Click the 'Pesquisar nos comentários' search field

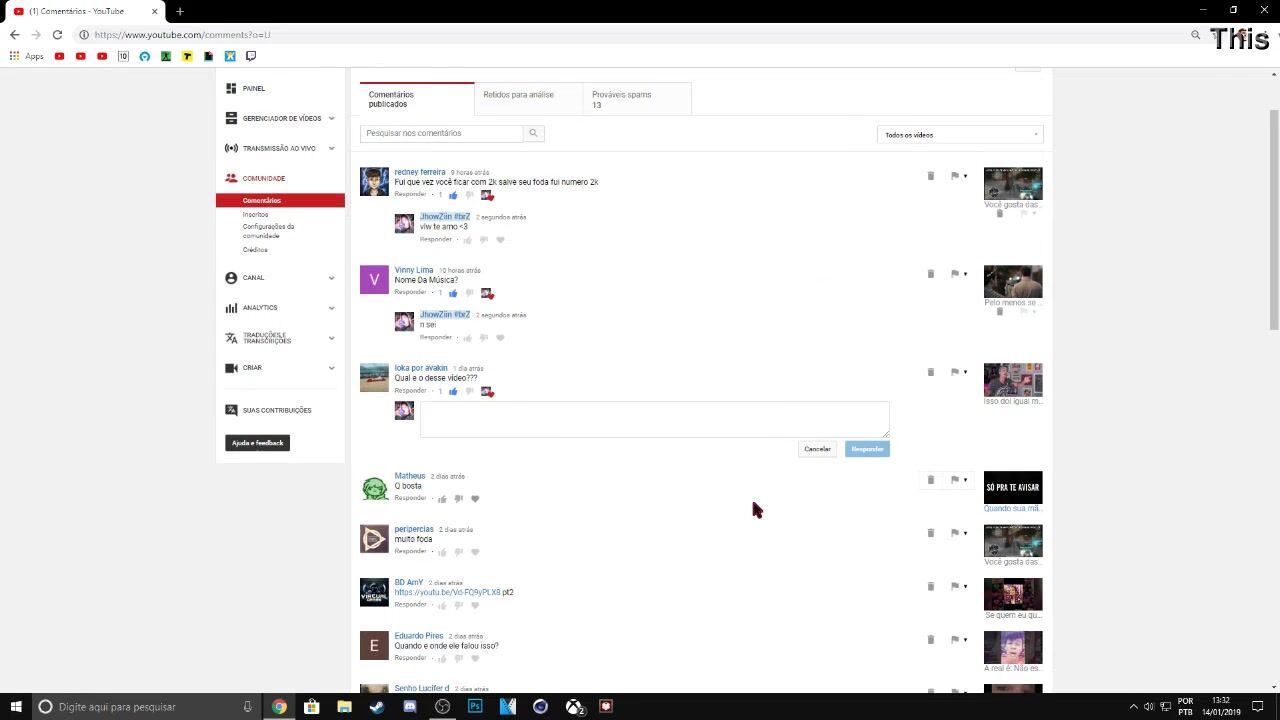coord(441,133)
